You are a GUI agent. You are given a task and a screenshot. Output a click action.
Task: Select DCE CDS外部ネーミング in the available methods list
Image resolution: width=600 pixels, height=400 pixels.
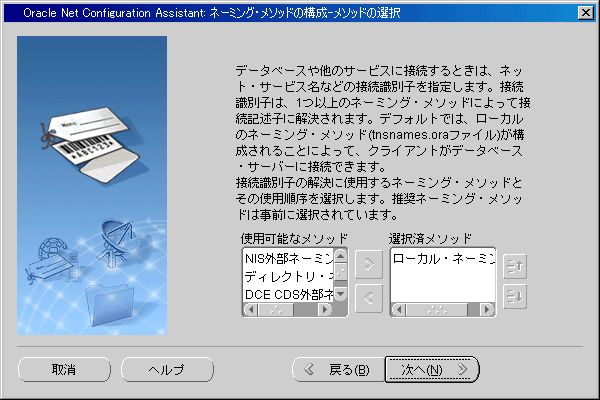(289, 294)
